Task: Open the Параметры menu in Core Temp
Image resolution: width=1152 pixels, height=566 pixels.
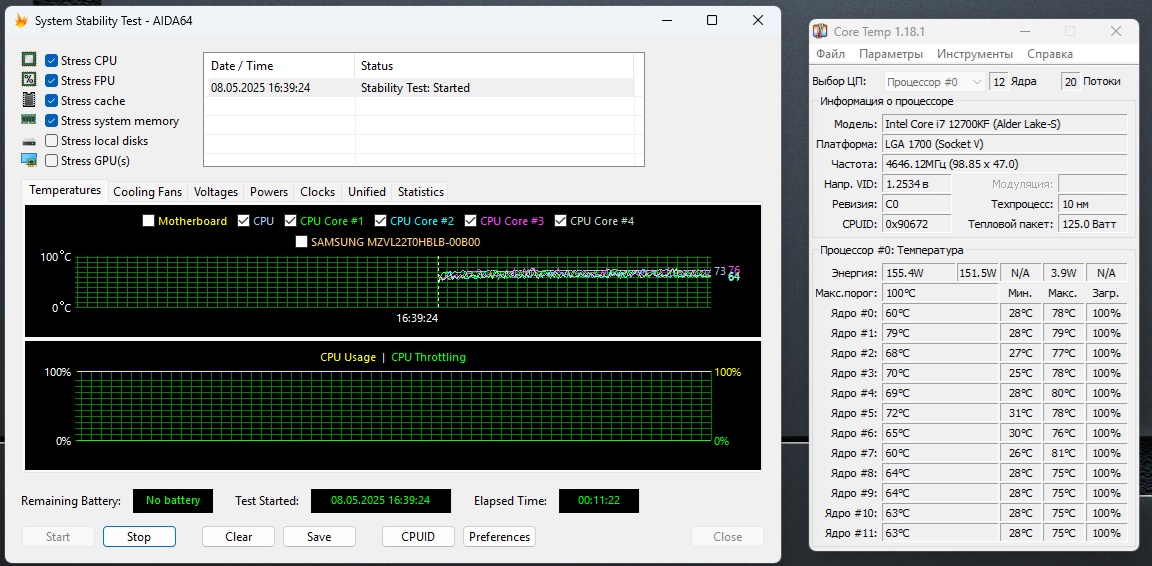Action: [890, 54]
